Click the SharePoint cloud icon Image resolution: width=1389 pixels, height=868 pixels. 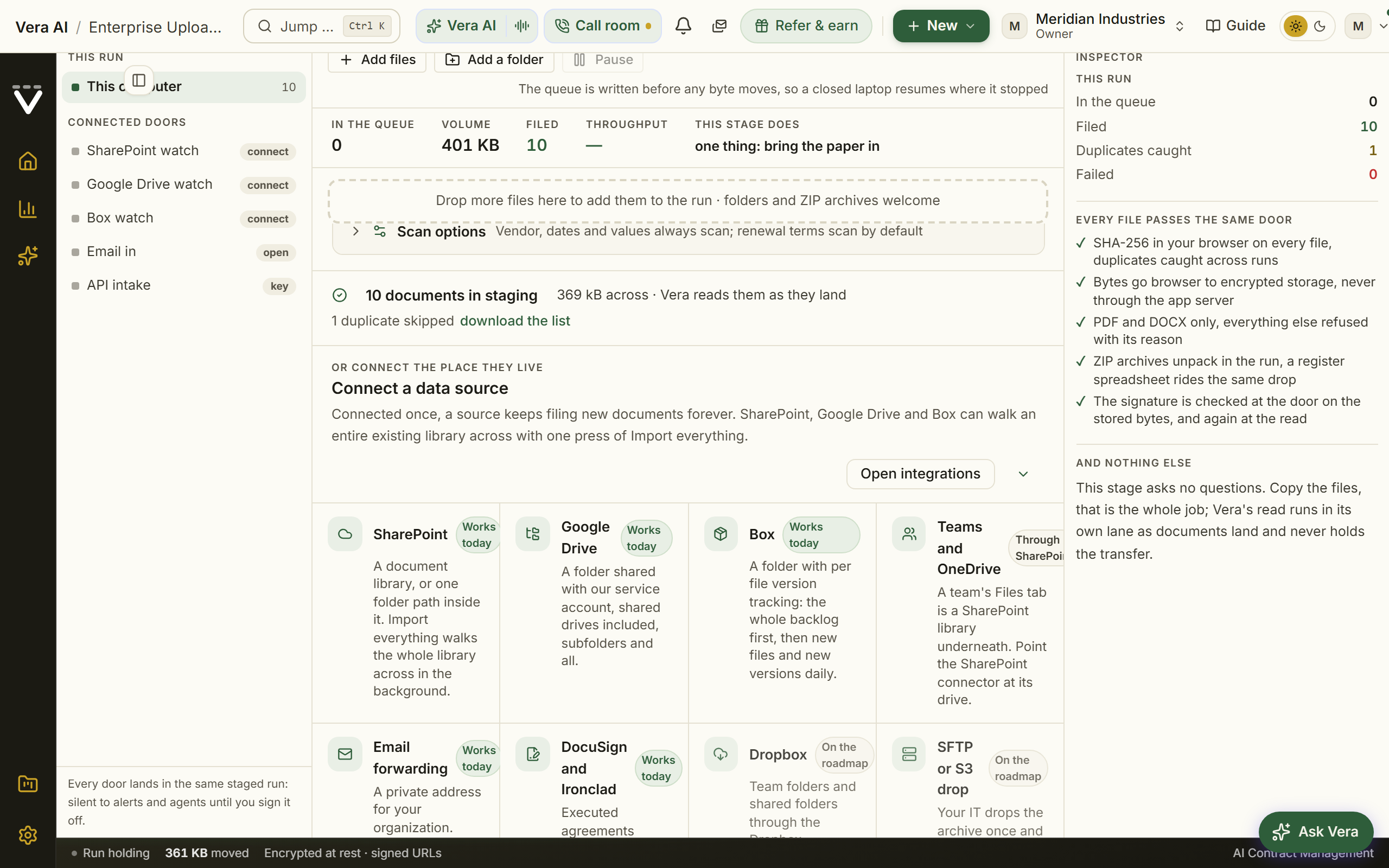[x=345, y=534]
